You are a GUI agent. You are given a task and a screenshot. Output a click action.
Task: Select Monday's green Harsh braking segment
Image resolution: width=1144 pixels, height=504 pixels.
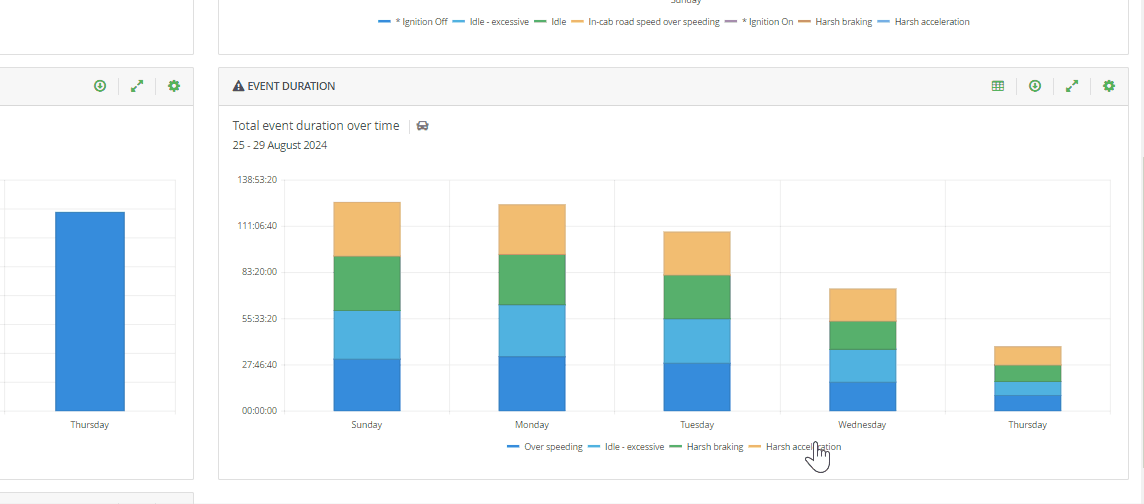(x=532, y=279)
